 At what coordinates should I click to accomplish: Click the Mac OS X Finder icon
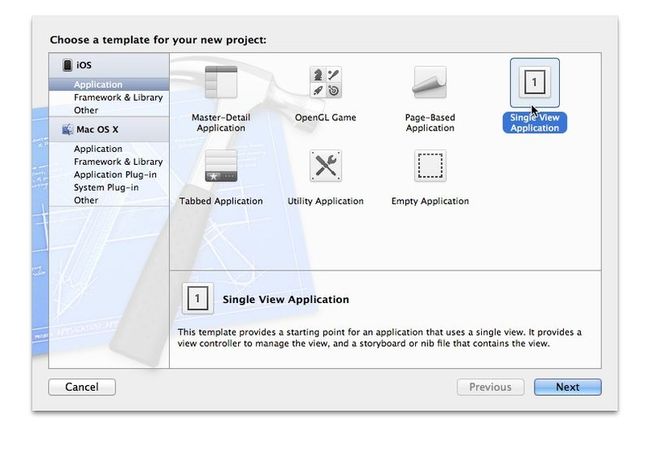(x=67, y=129)
